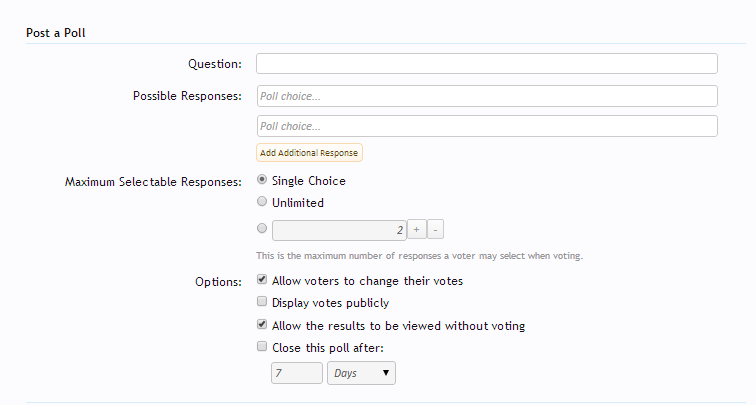
Task: Select the custom number radio button
Action: 263,229
